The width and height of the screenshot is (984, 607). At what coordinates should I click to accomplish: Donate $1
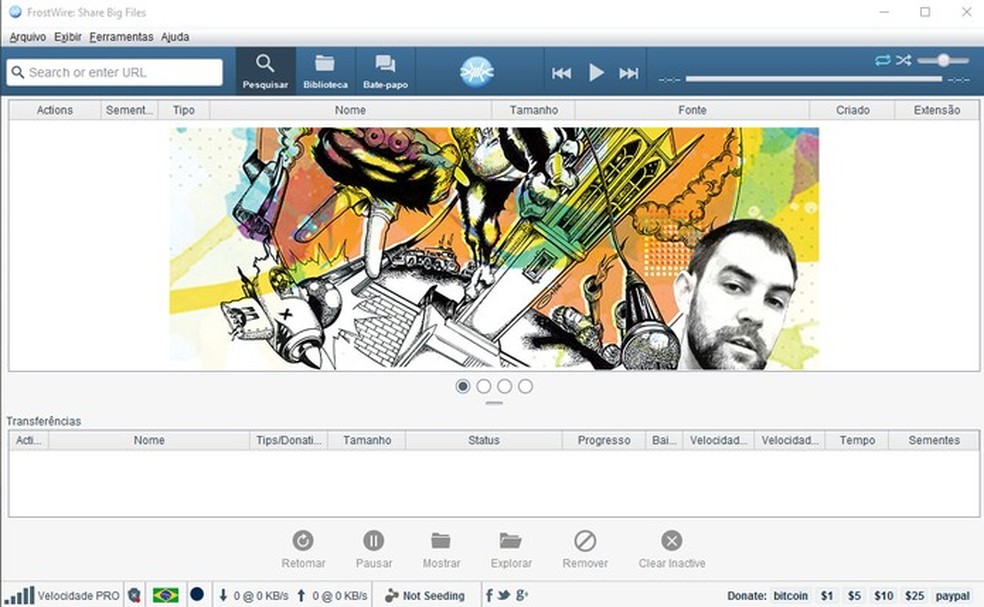tap(827, 596)
